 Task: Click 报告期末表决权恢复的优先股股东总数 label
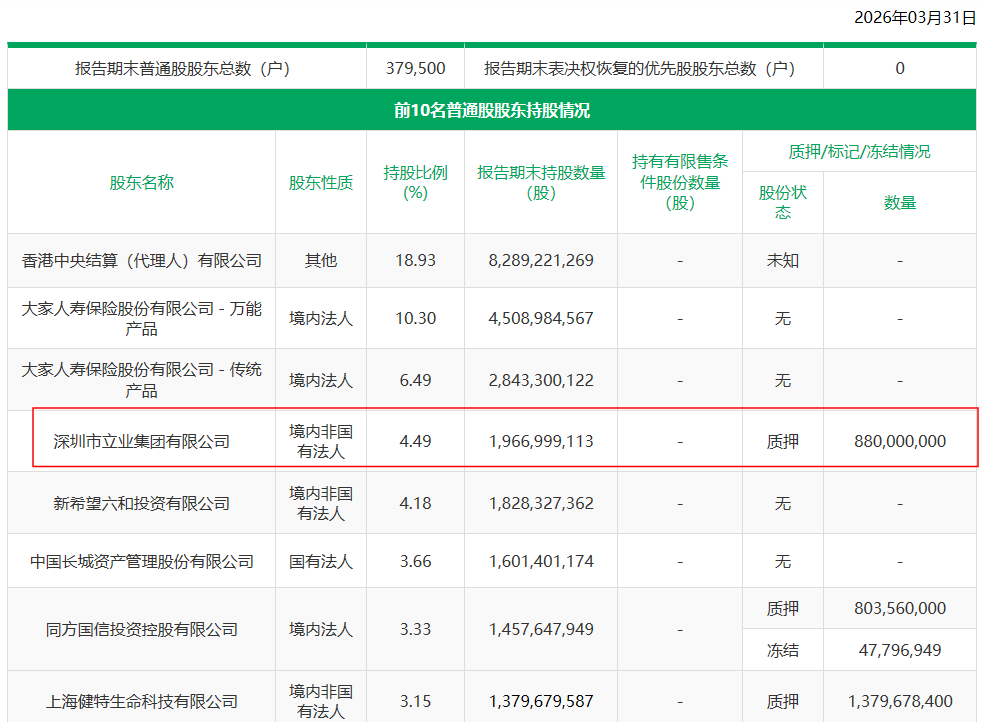(639, 68)
